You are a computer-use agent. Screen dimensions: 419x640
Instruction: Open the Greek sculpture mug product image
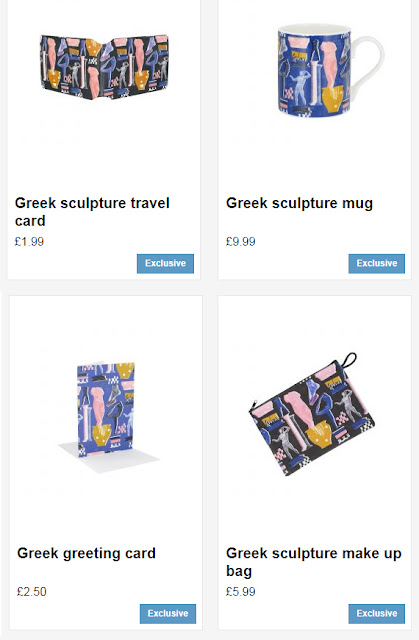point(330,70)
